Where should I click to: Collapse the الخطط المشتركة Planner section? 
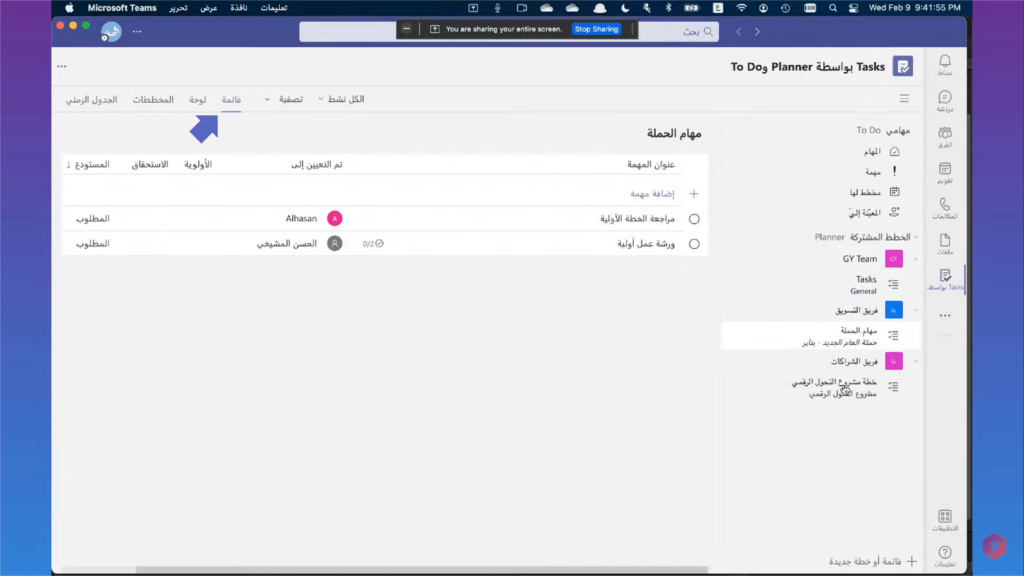916,237
